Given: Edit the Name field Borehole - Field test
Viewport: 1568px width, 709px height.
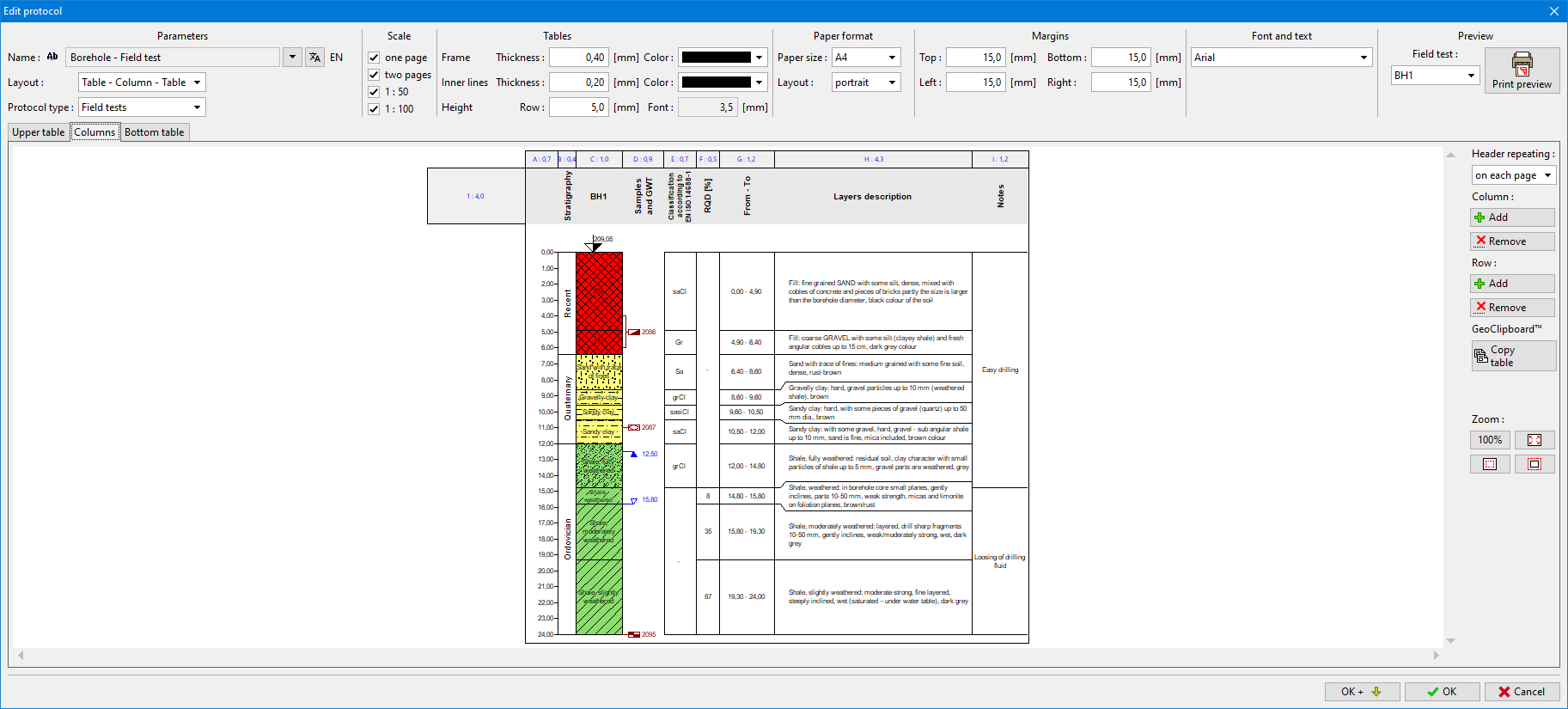Looking at the screenshot, I should coord(174,58).
